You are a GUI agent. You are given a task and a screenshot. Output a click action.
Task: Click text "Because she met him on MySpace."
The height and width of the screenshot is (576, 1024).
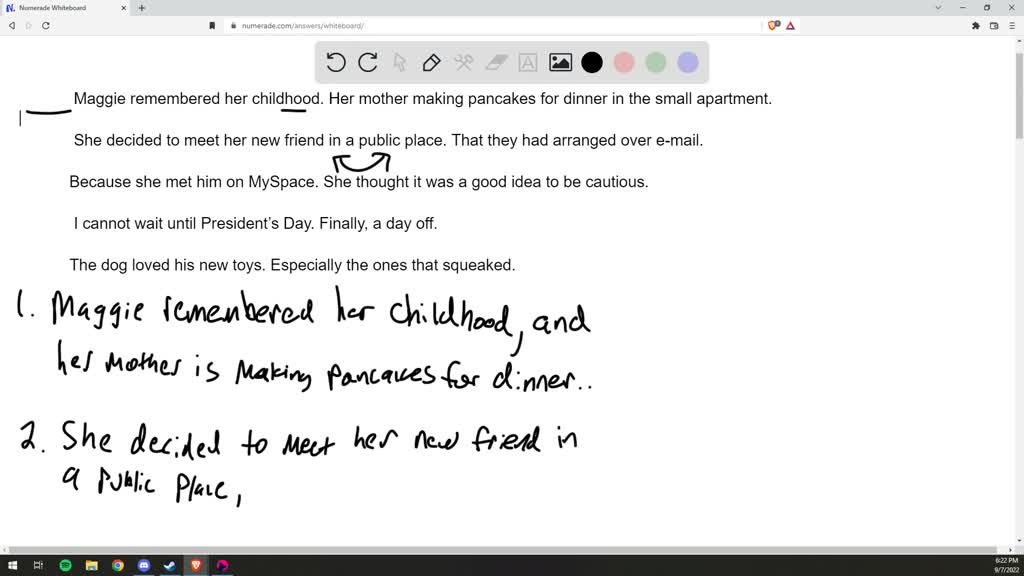pos(194,182)
